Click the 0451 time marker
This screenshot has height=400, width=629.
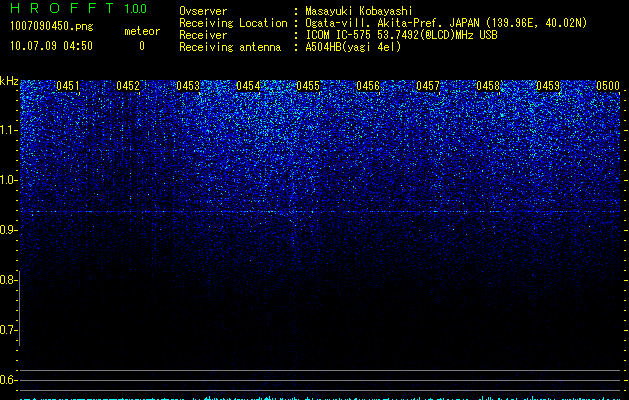(x=68, y=85)
